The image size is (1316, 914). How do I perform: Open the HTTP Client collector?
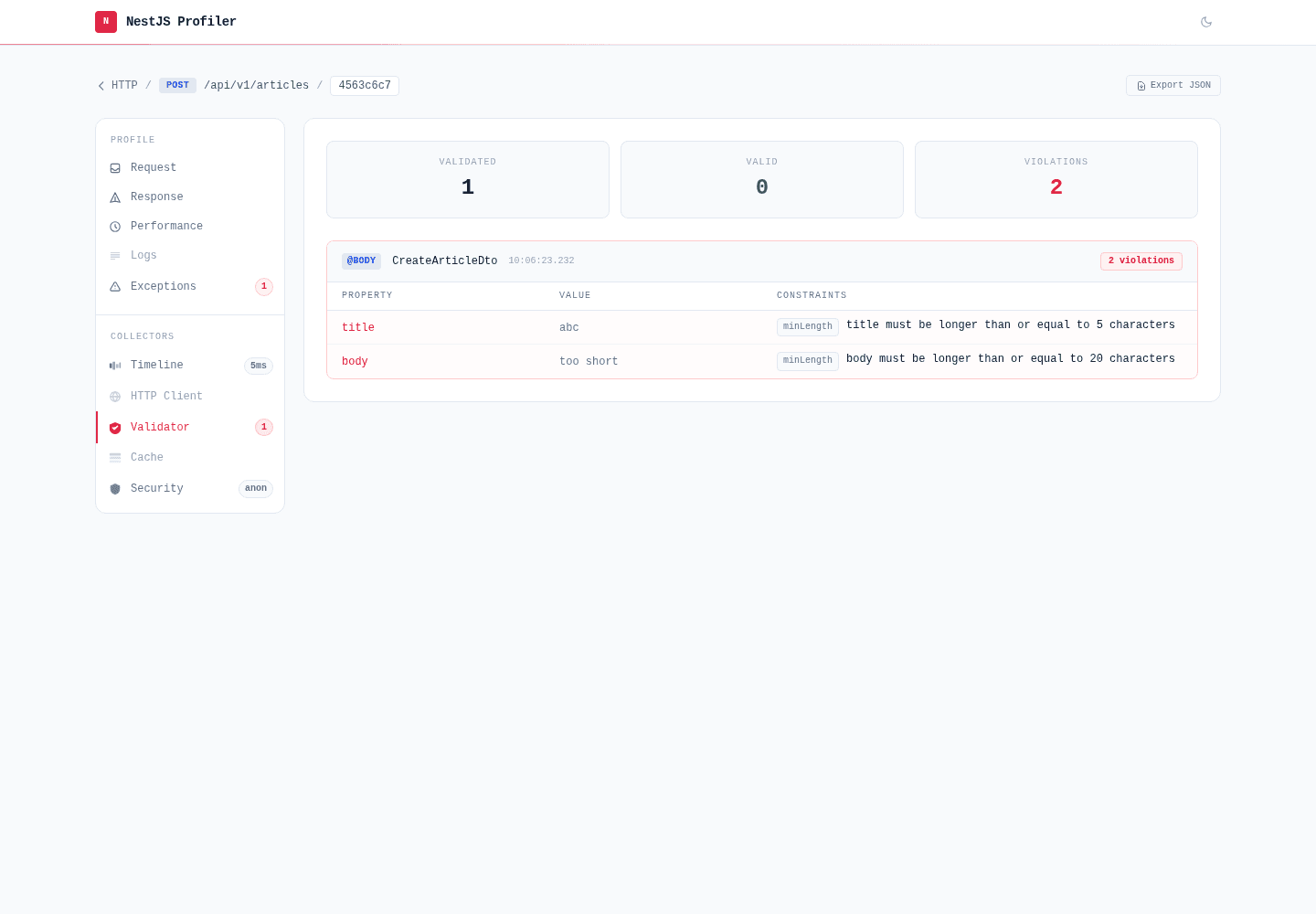[x=190, y=397]
